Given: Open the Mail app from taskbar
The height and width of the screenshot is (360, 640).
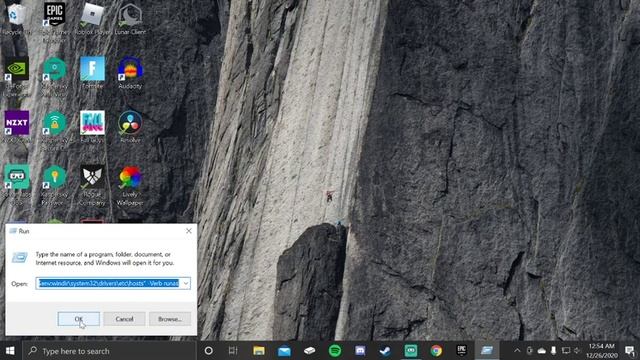Looking at the screenshot, I should tap(284, 351).
